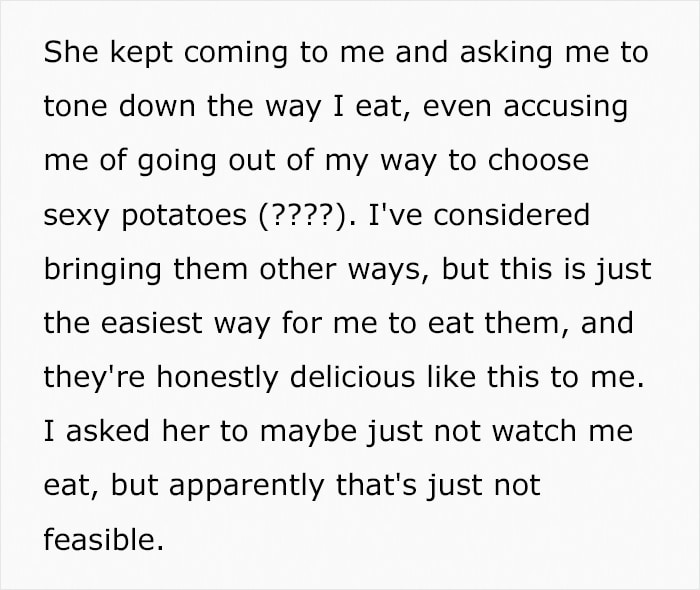Click the words "asking me to"
This screenshot has width=700, height=590.
[554, 53]
